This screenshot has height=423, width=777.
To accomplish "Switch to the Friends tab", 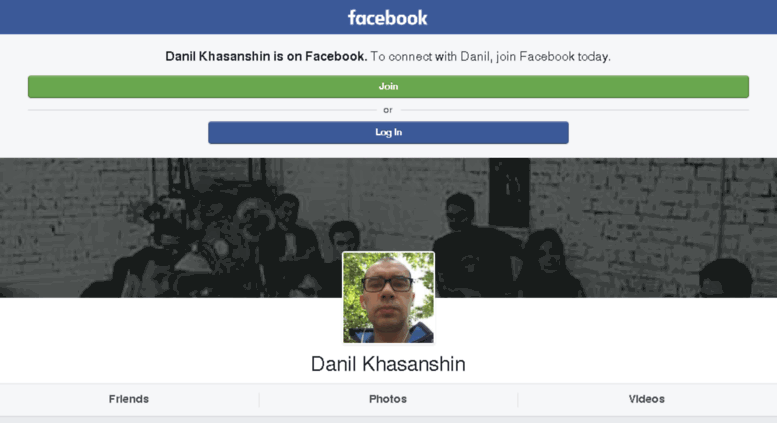I will (129, 399).
